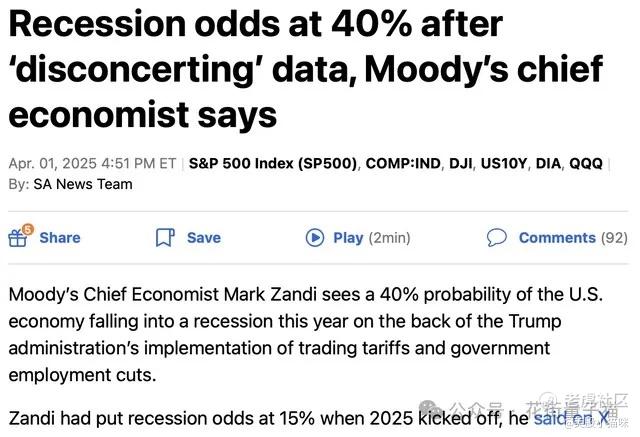Click the Save text label
Image resolution: width=640 pixels, height=437 pixels.
tap(204, 238)
